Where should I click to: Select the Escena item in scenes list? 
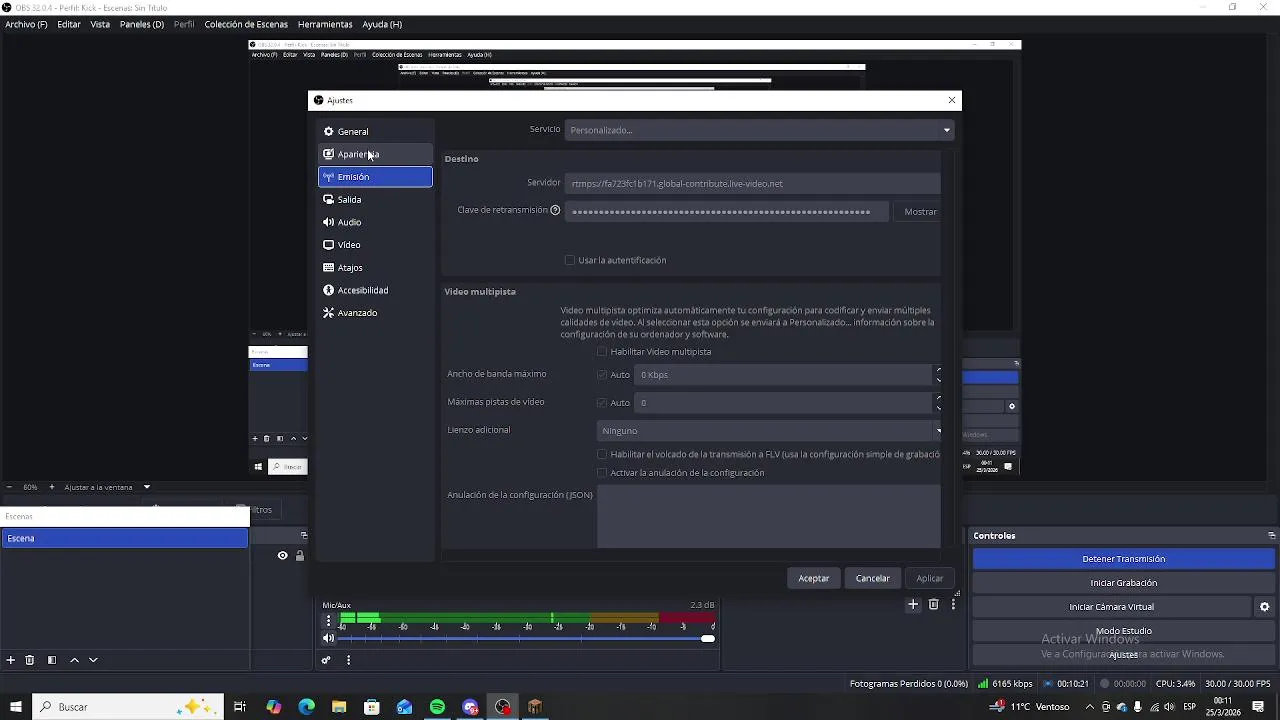pos(124,538)
